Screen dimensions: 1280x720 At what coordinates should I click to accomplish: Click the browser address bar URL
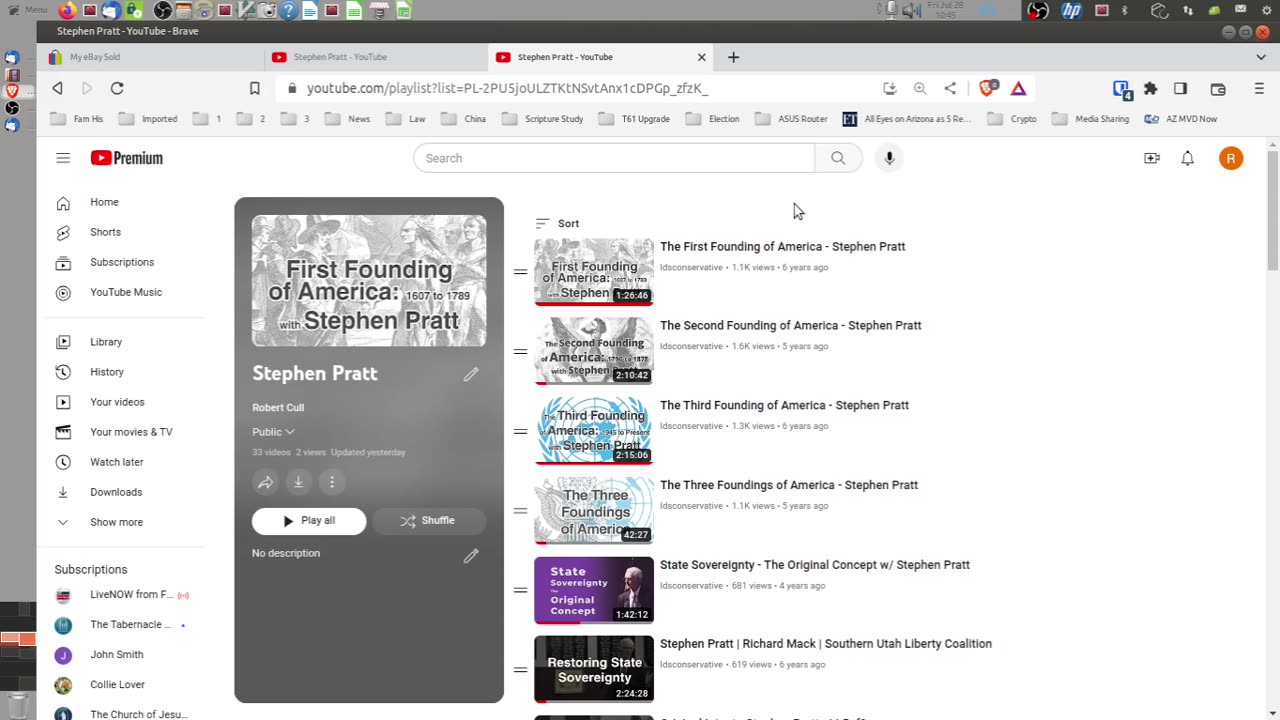(x=507, y=88)
